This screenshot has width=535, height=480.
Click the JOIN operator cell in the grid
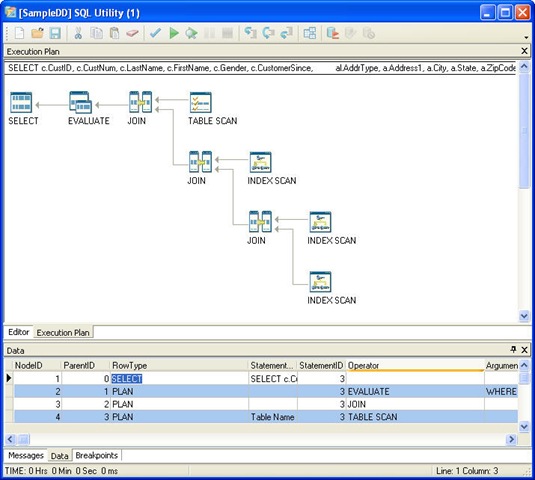tap(415, 404)
